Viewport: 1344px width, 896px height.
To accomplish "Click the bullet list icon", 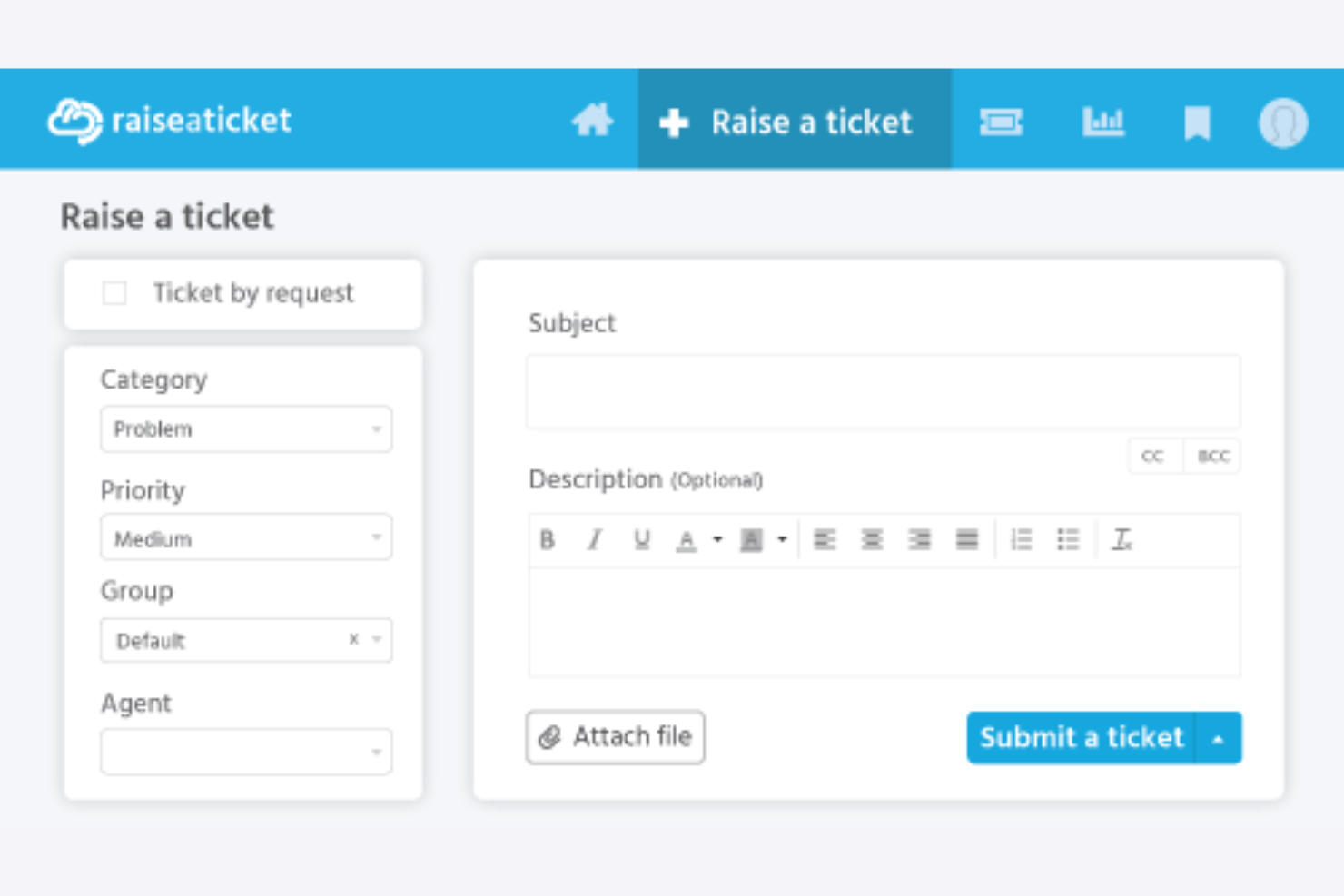I will pos(1069,539).
